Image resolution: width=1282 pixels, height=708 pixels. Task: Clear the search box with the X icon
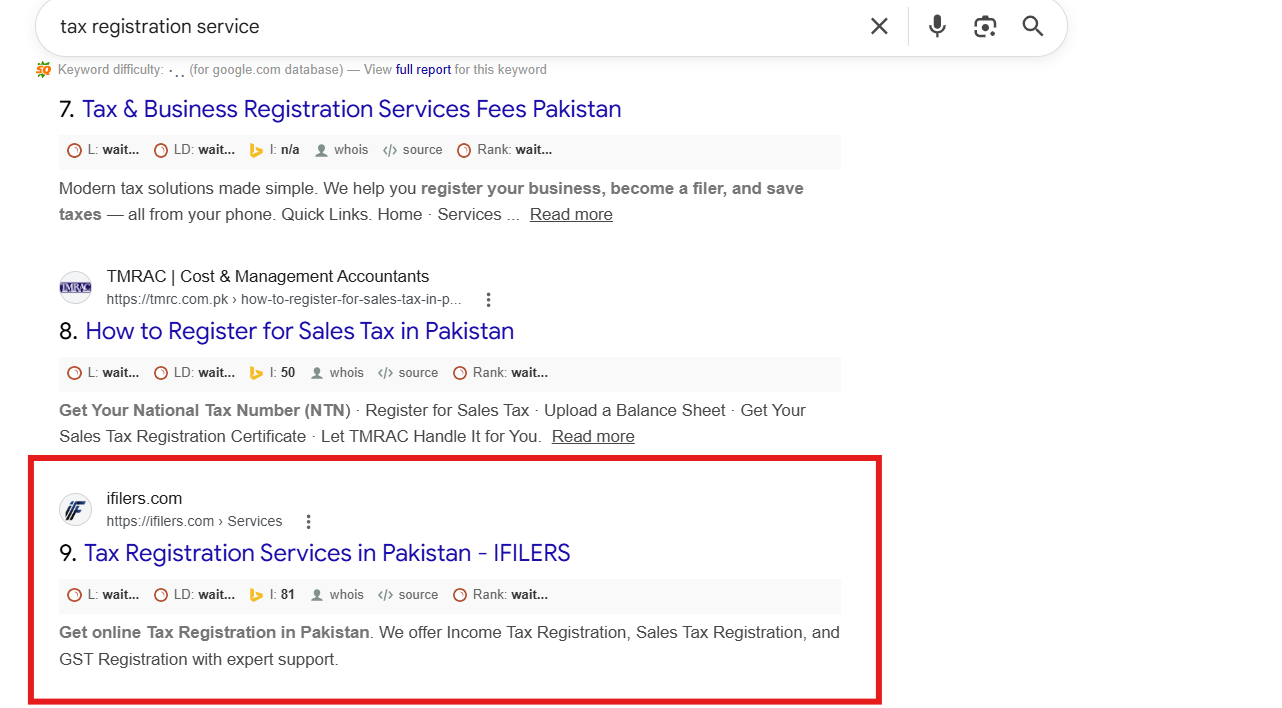(x=879, y=26)
